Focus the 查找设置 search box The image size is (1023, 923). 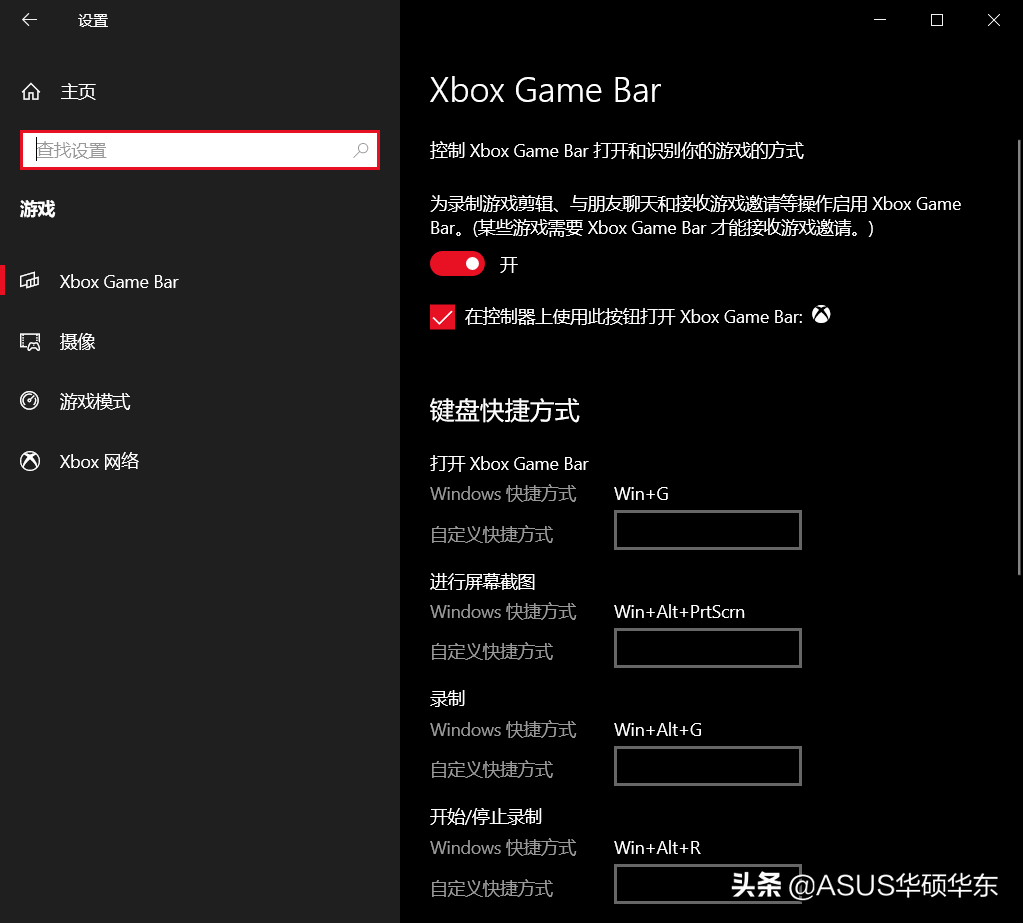200,151
